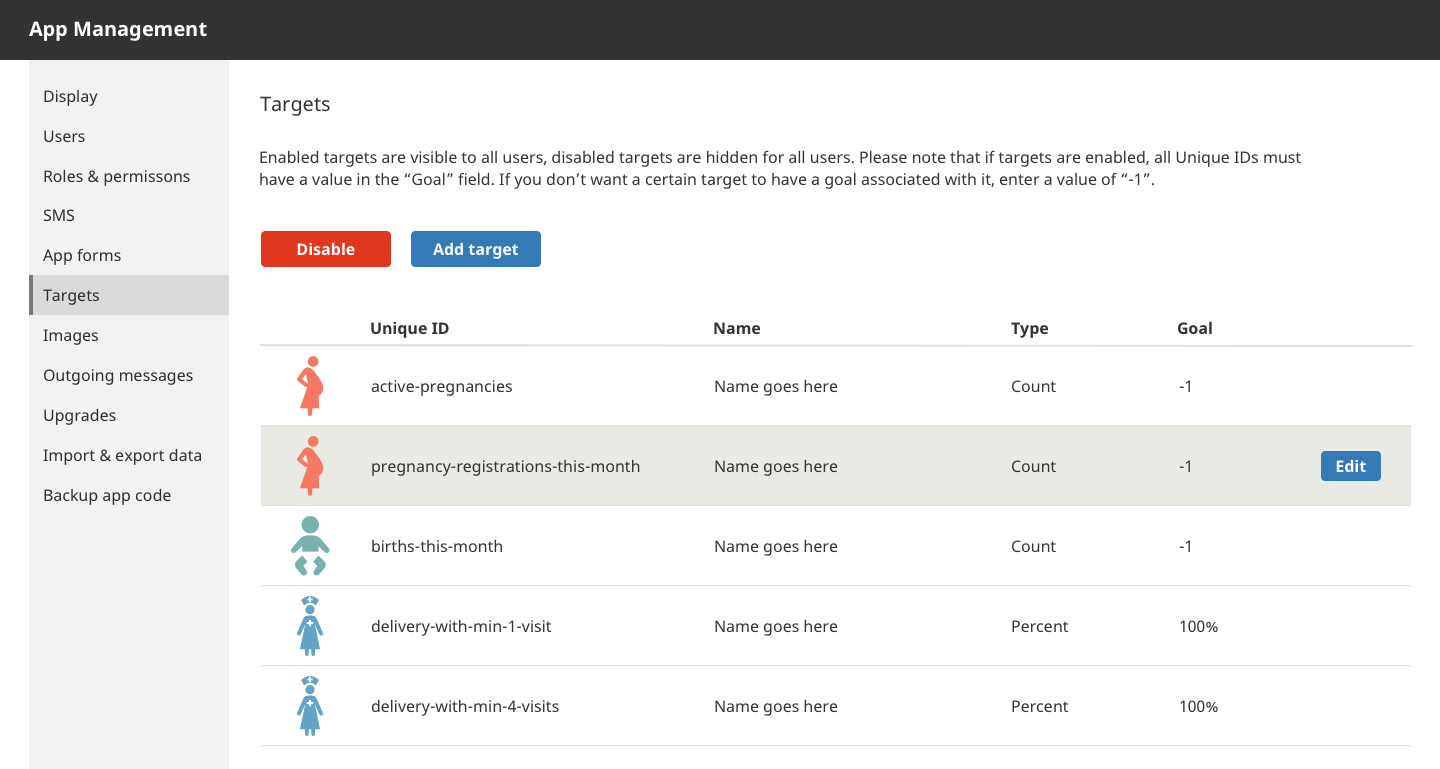Click Percent type for delivery-with-min-1-visit
Screen dimensions: 1440x769
[x=1039, y=626]
